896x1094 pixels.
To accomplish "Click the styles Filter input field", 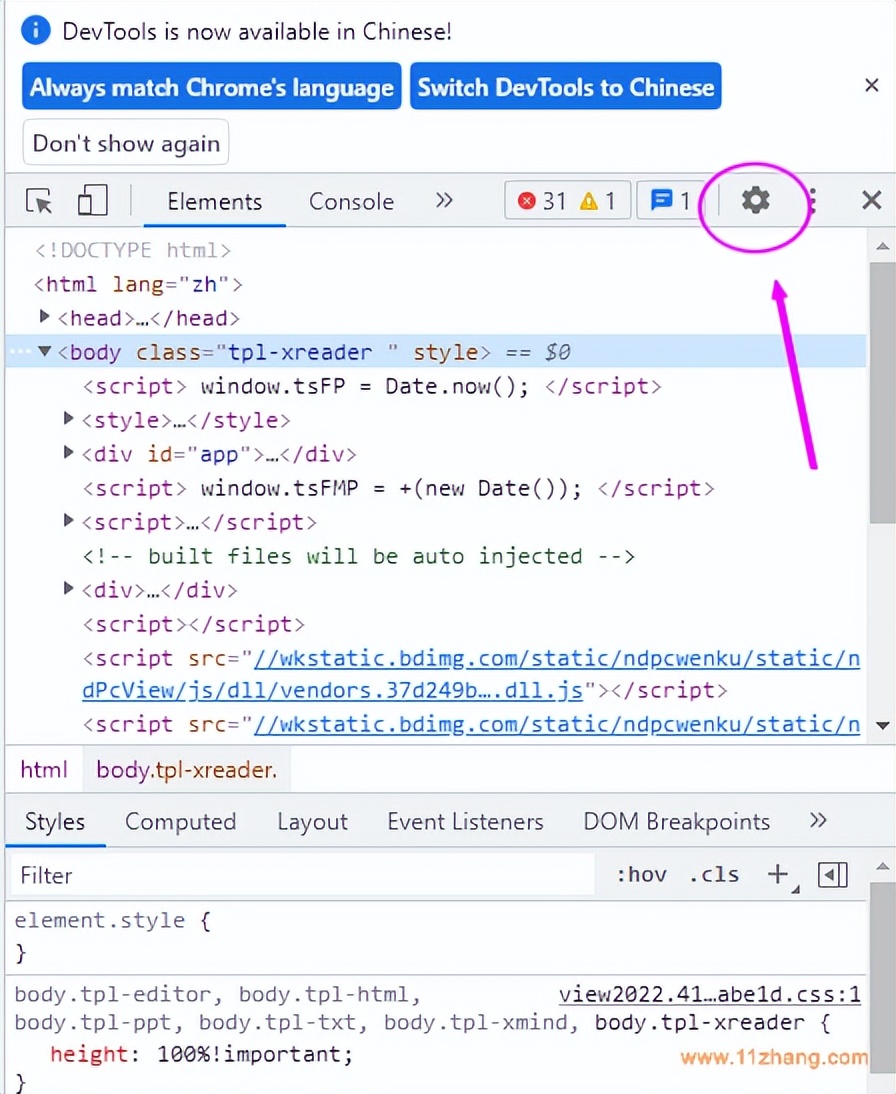I will click(x=300, y=875).
